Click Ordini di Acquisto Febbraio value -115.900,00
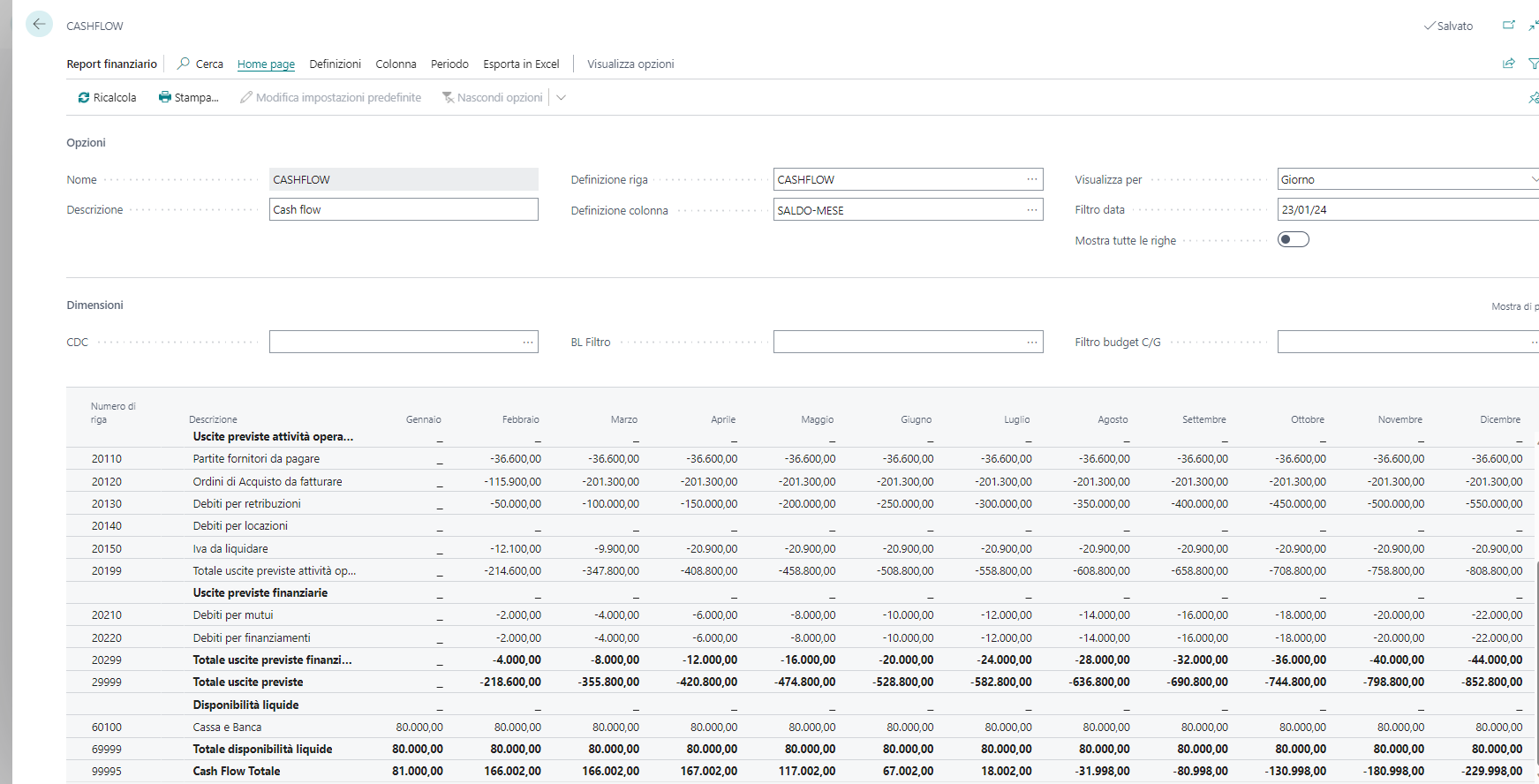 click(513, 481)
